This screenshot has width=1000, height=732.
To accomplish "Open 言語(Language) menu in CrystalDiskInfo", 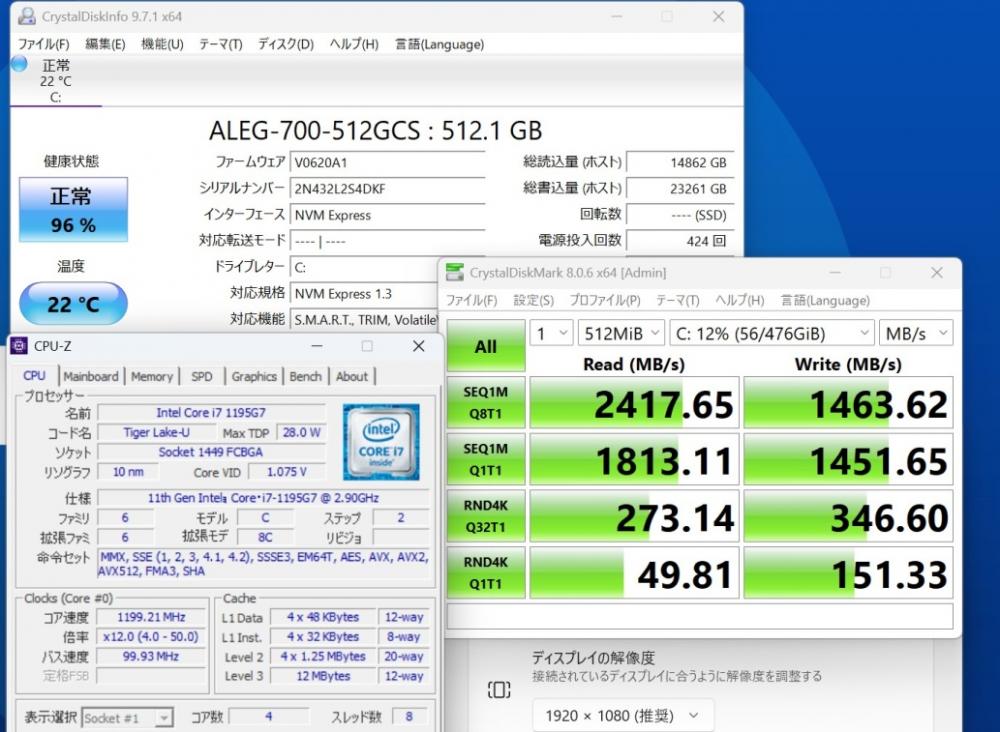I will 439,44.
